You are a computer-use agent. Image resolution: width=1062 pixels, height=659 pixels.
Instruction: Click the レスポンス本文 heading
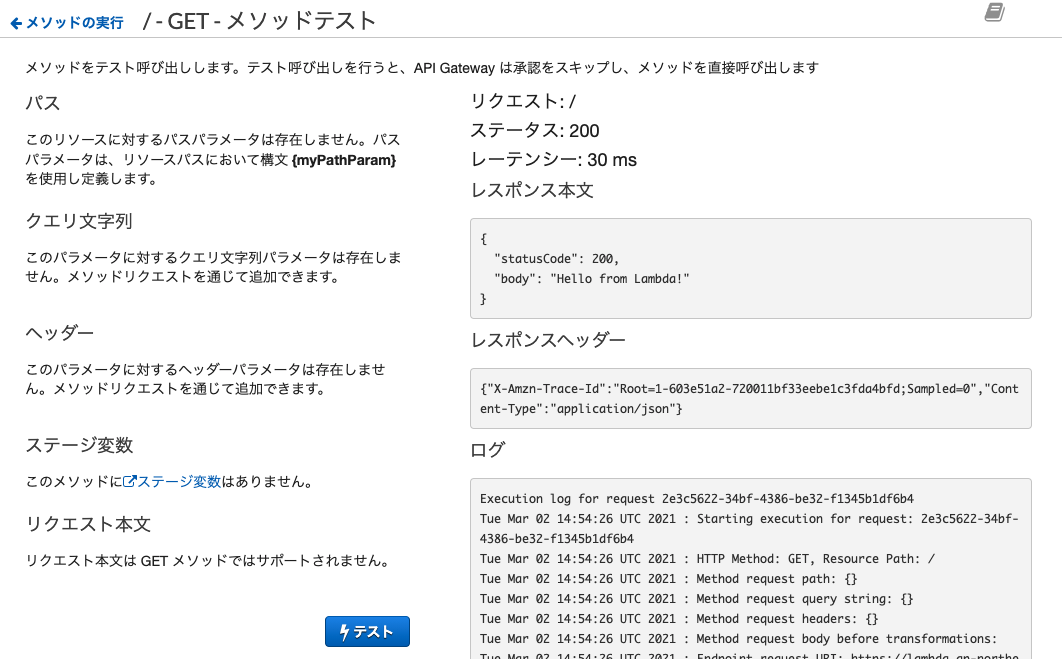click(532, 190)
